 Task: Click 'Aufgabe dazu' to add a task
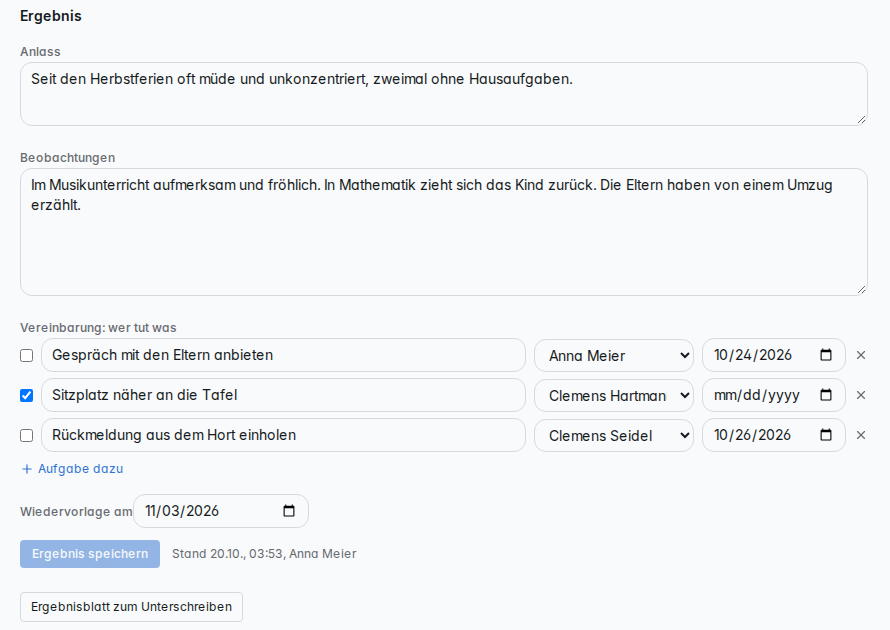[72, 469]
